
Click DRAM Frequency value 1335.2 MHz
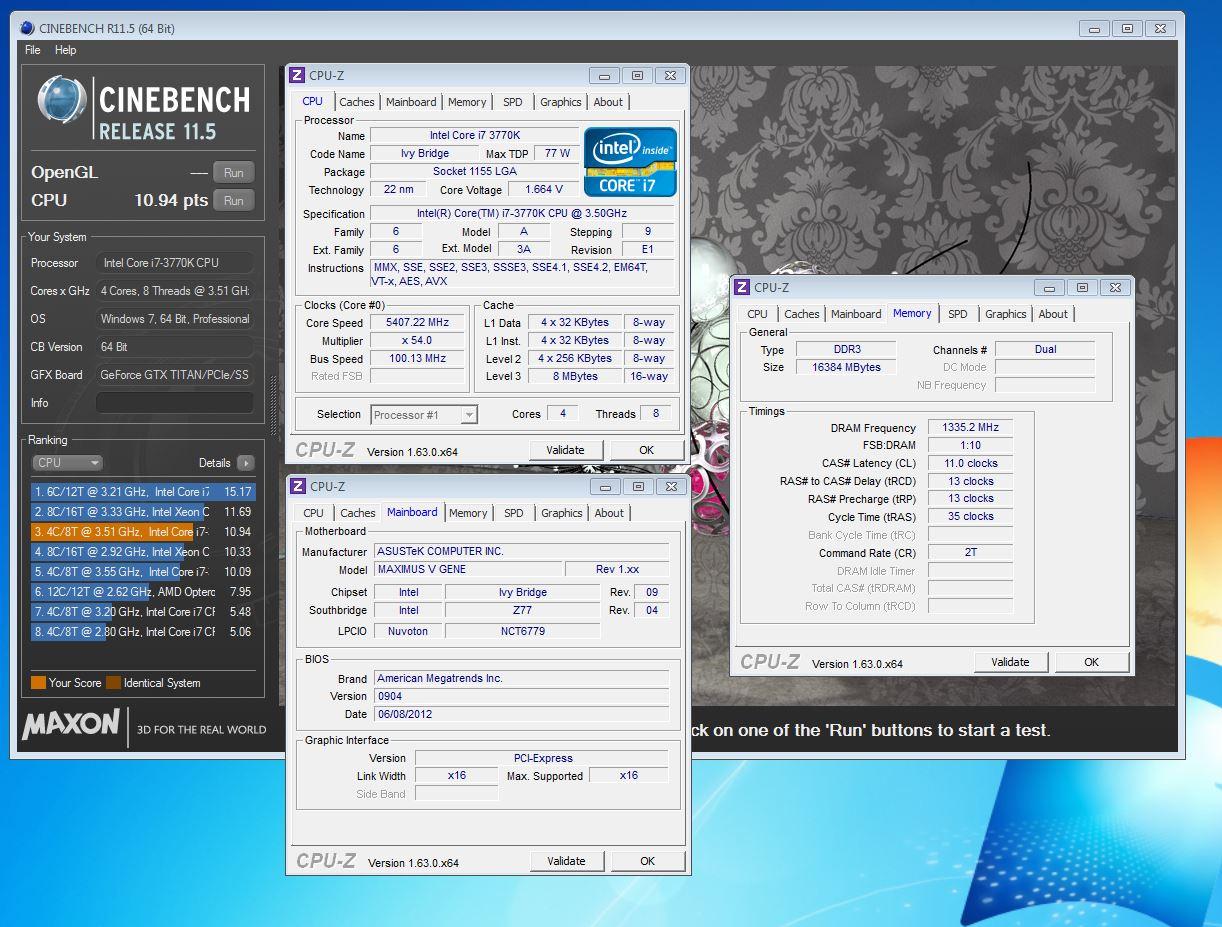(970, 428)
